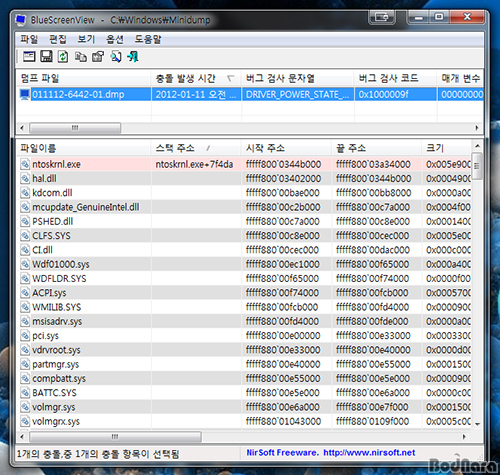Select the vdrvroot.sys row
This screenshot has height=475, width=500.
[244, 350]
